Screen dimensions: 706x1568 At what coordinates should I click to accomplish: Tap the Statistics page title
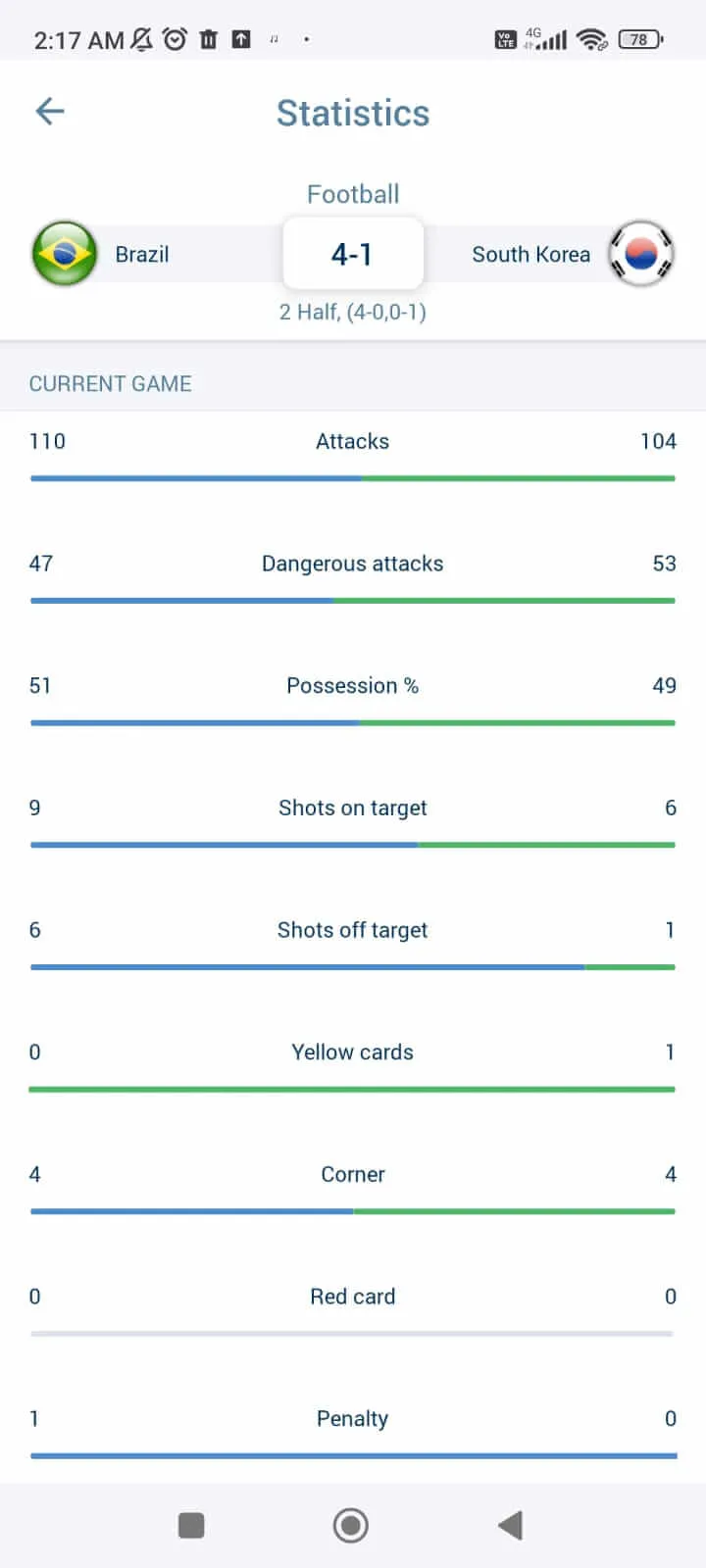tap(353, 114)
